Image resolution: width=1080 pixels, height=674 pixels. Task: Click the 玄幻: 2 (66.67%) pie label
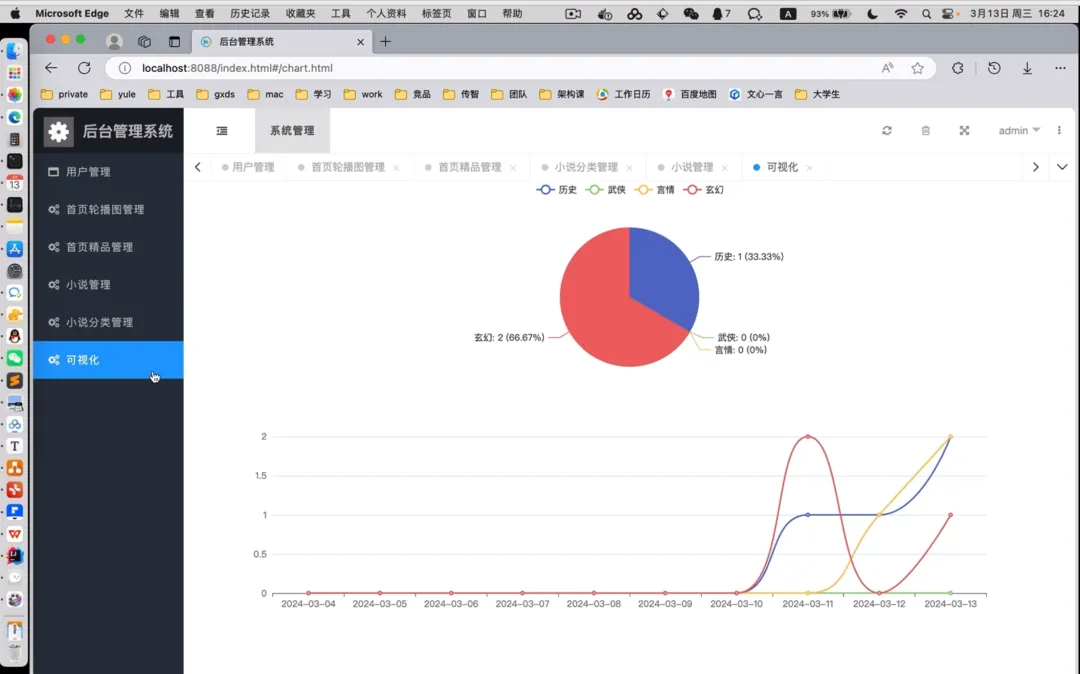pos(509,337)
